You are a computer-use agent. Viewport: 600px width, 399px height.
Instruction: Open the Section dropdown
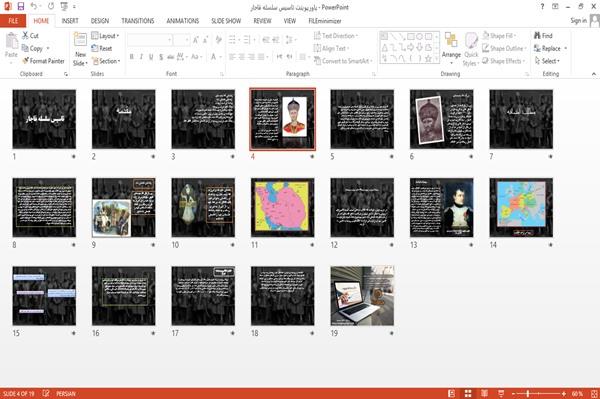pos(106,61)
